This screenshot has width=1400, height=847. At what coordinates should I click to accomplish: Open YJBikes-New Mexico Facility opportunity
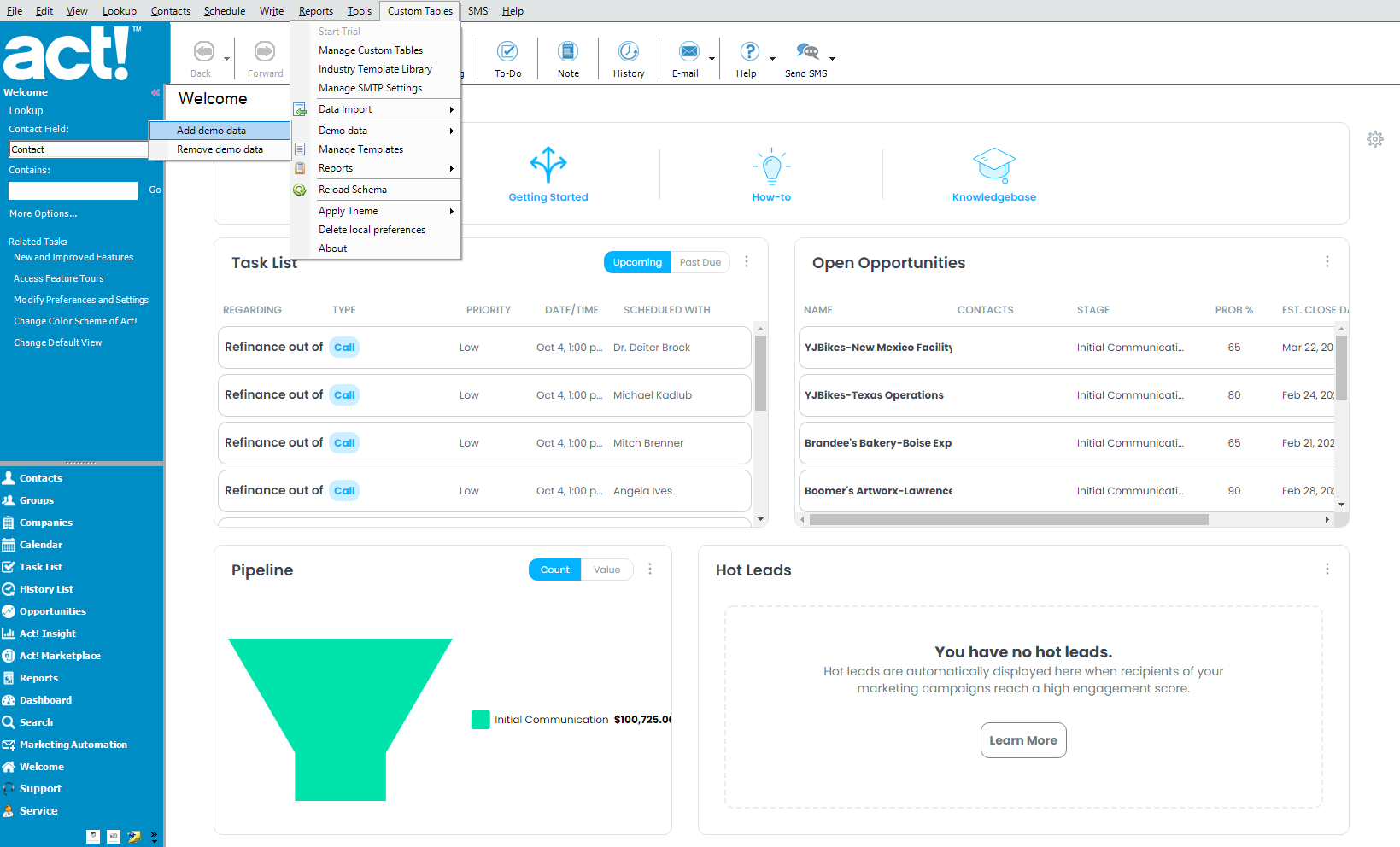(879, 348)
